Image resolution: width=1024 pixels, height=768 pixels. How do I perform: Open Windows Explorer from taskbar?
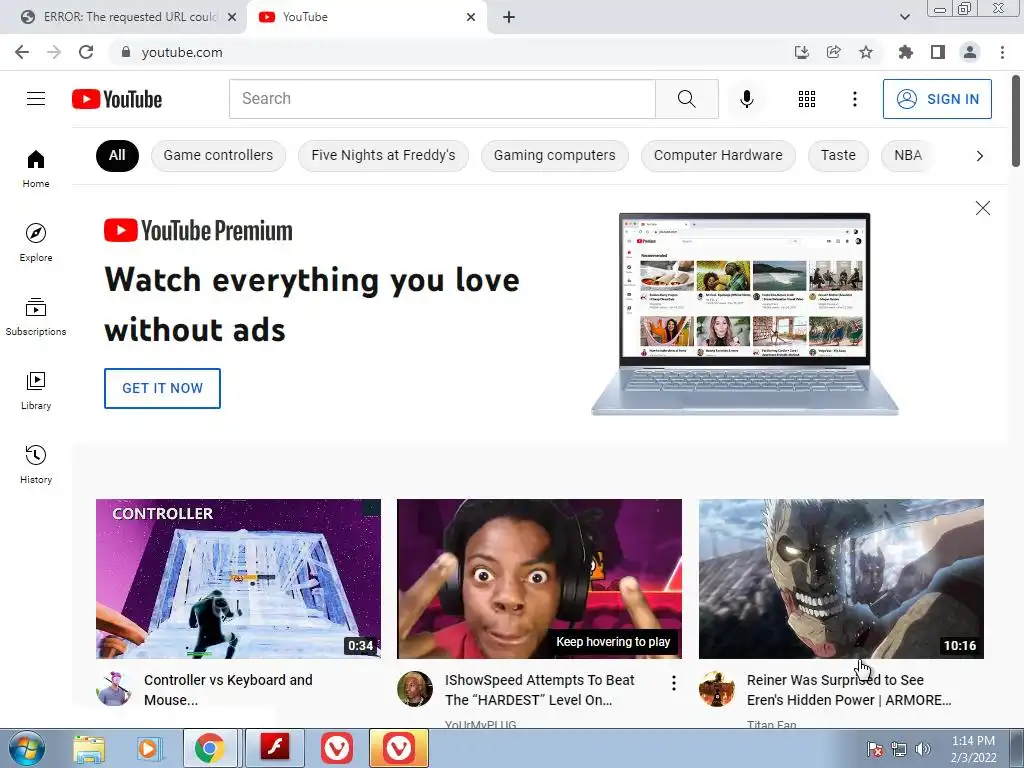[88, 748]
